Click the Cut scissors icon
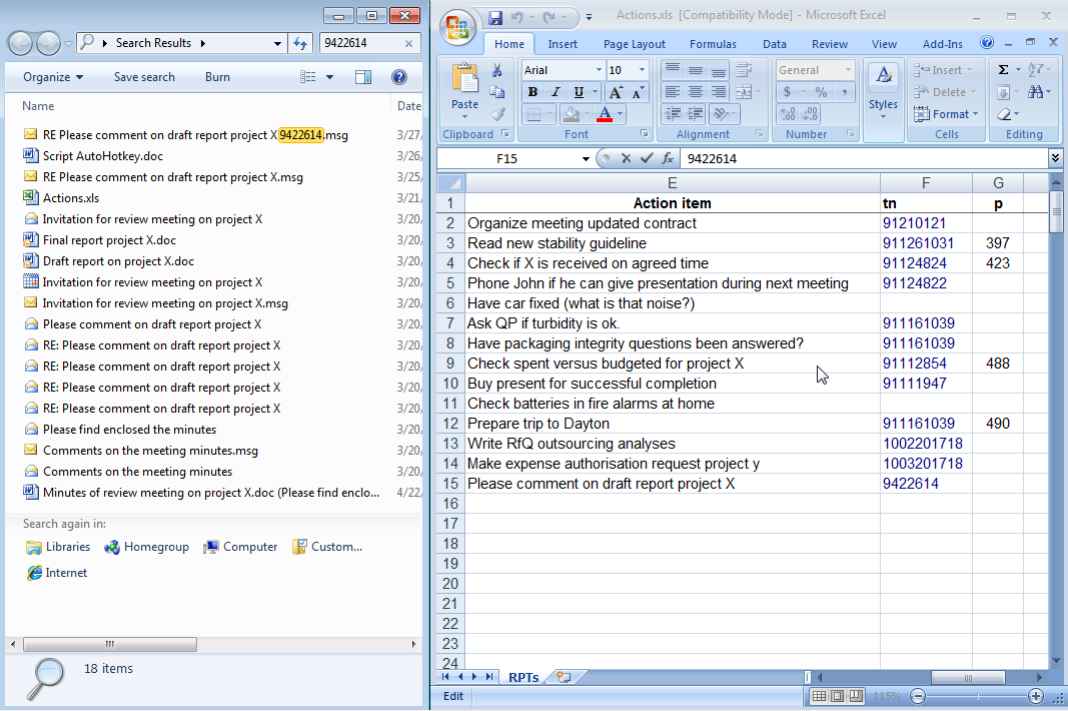The height and width of the screenshot is (711, 1068). coord(497,70)
